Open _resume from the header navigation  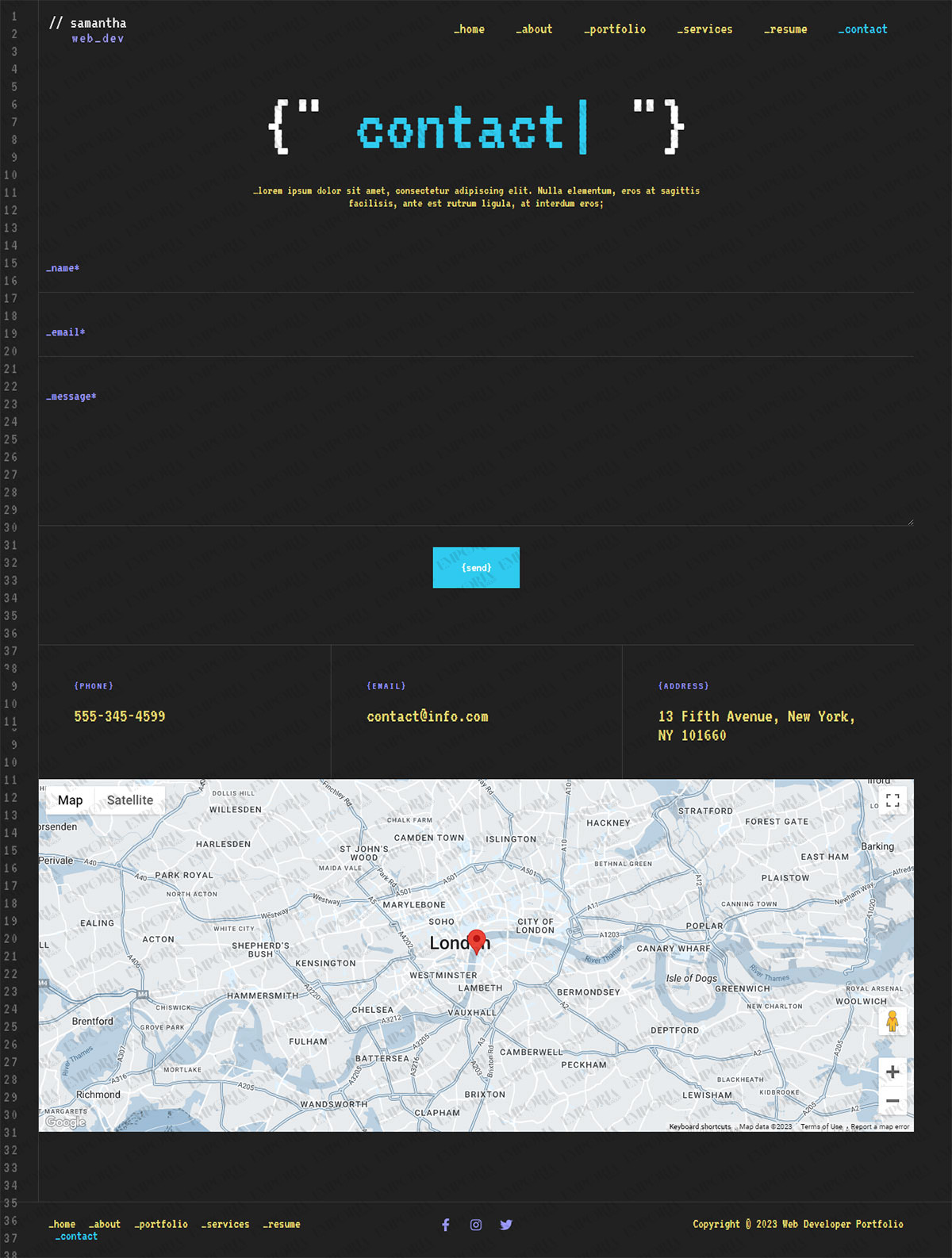785,29
